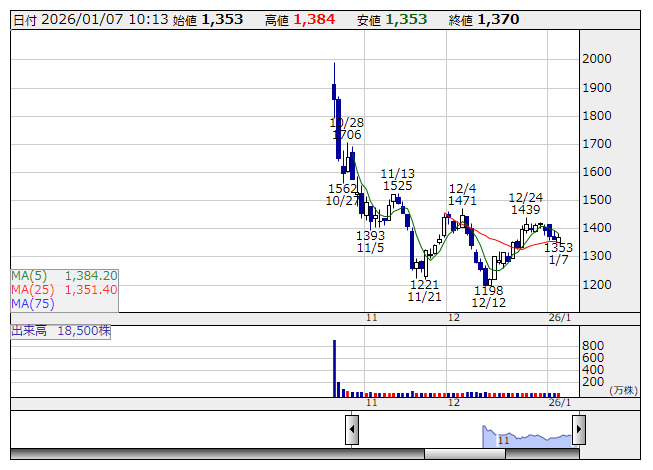This screenshot has width=653, height=470.
Task: Click the 1221 11/21 low annotation
Action: click(424, 291)
